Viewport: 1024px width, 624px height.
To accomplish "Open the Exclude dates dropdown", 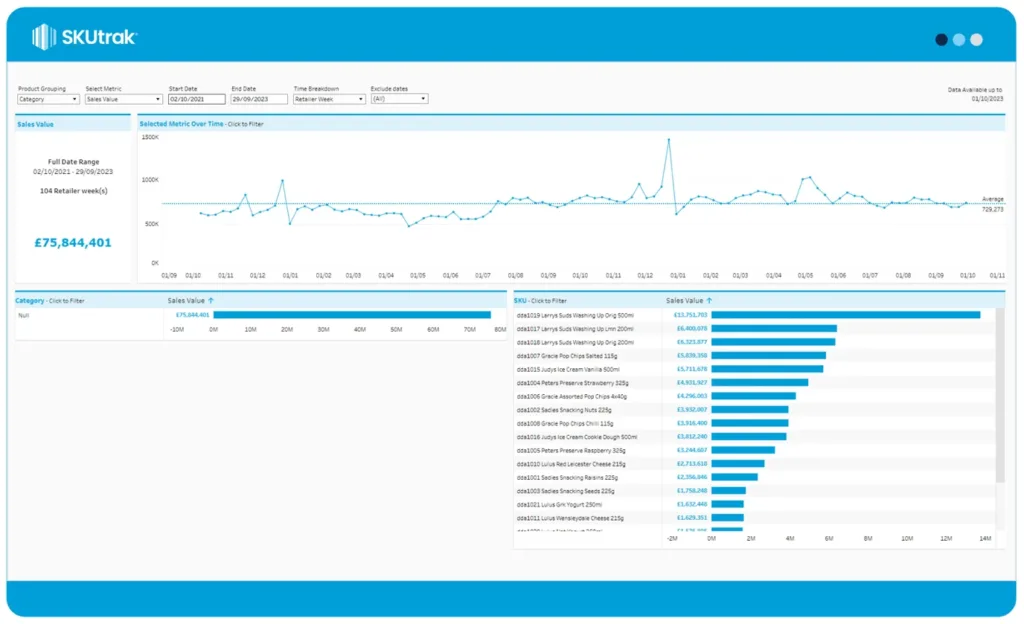I will (399, 99).
